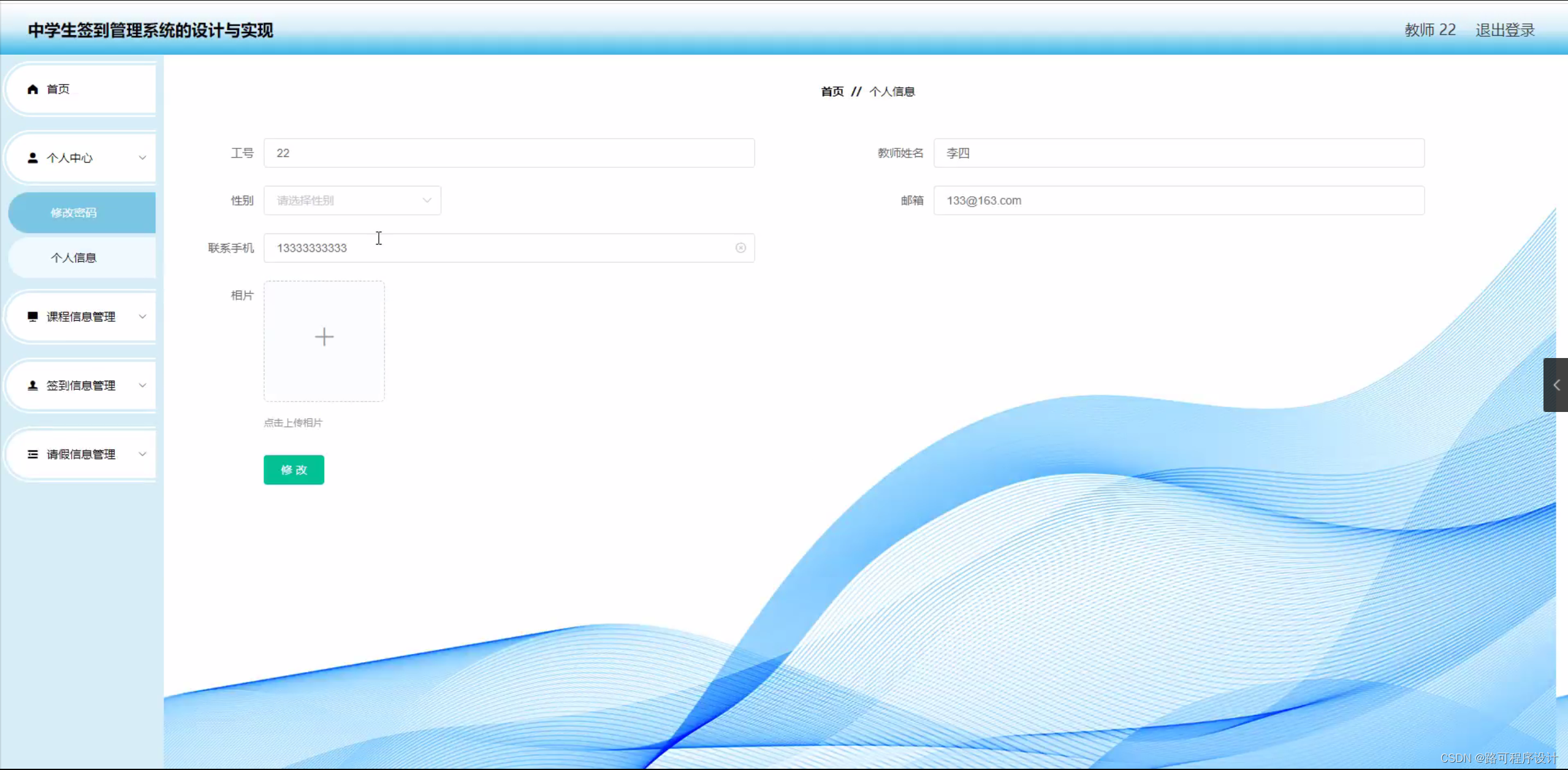The height and width of the screenshot is (770, 1568).
Task: Click the list icon beside 请假信息管理
Action: (x=33, y=454)
